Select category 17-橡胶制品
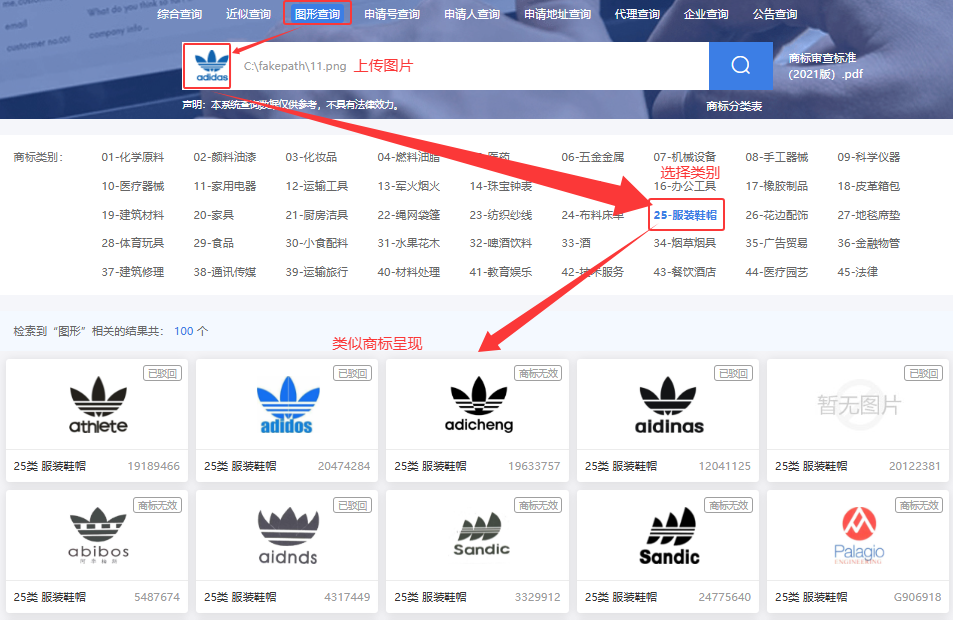The image size is (953, 620). tap(777, 186)
